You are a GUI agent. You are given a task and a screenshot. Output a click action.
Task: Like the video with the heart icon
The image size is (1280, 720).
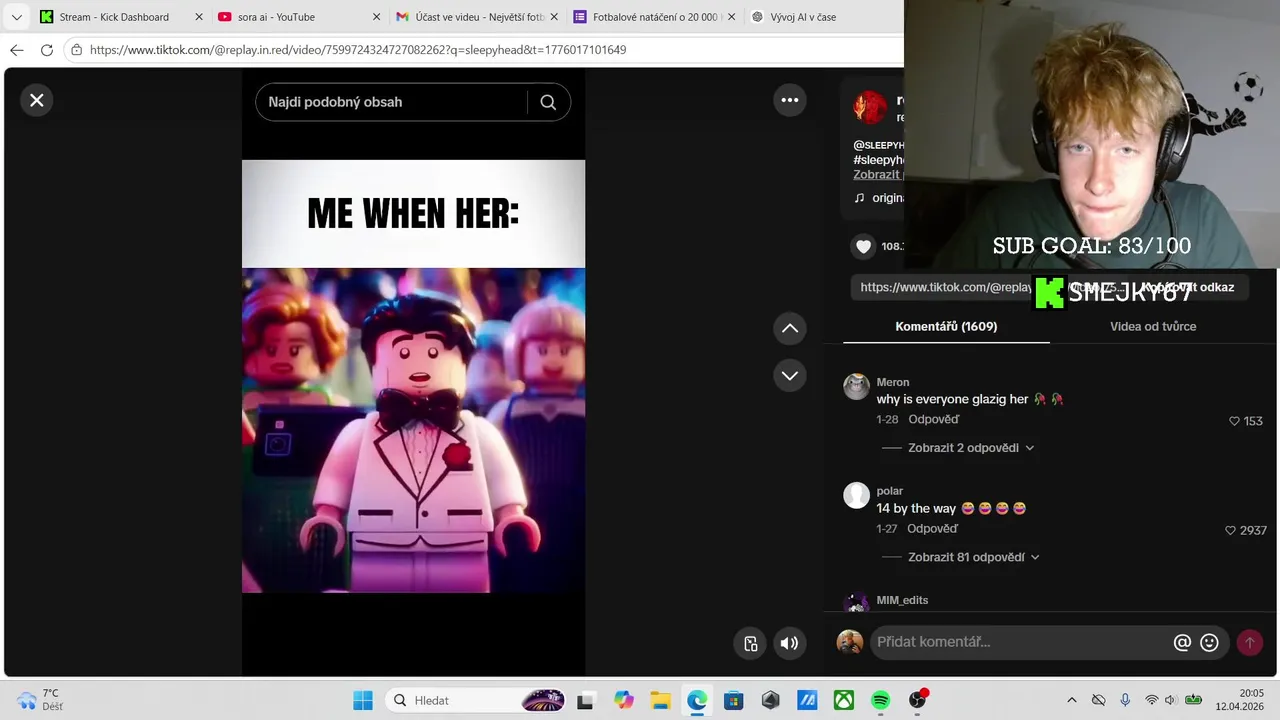coord(864,246)
